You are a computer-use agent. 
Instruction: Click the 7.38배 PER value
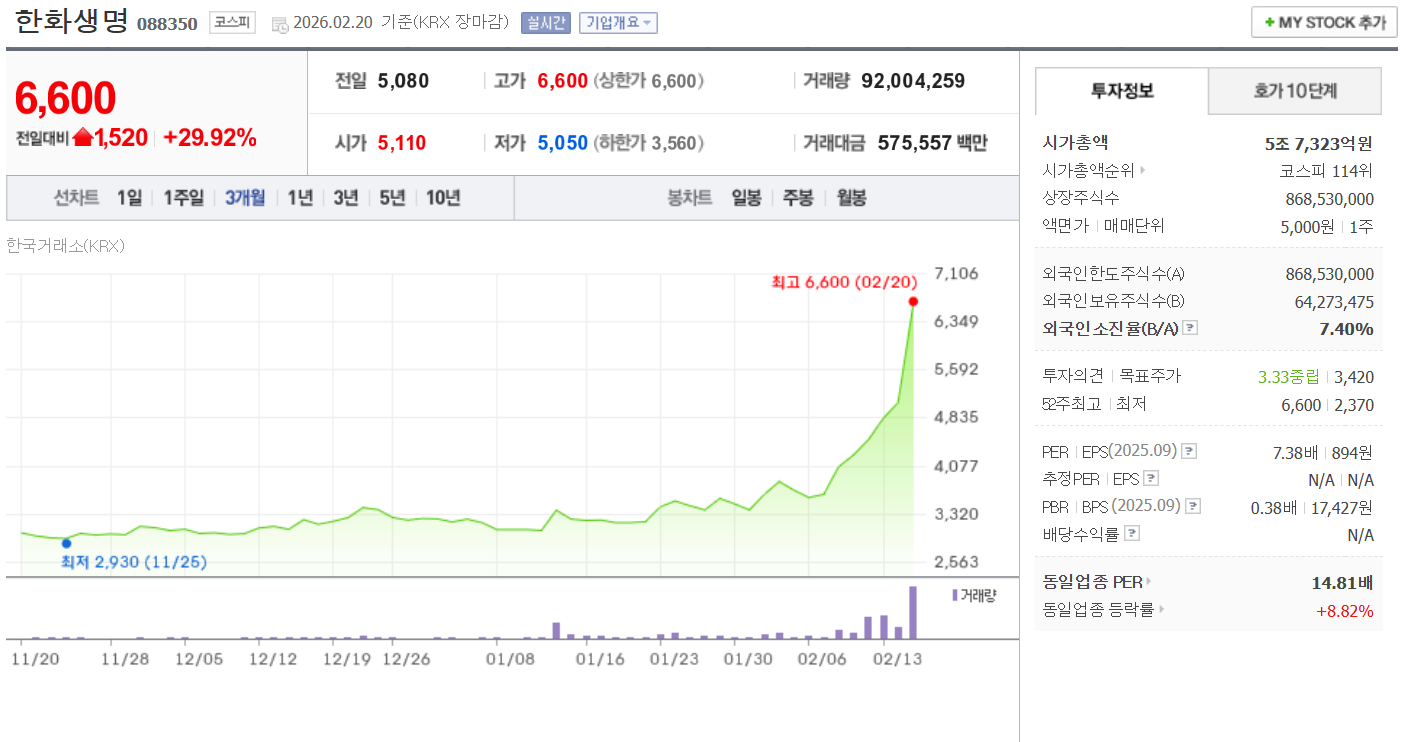tap(1296, 453)
